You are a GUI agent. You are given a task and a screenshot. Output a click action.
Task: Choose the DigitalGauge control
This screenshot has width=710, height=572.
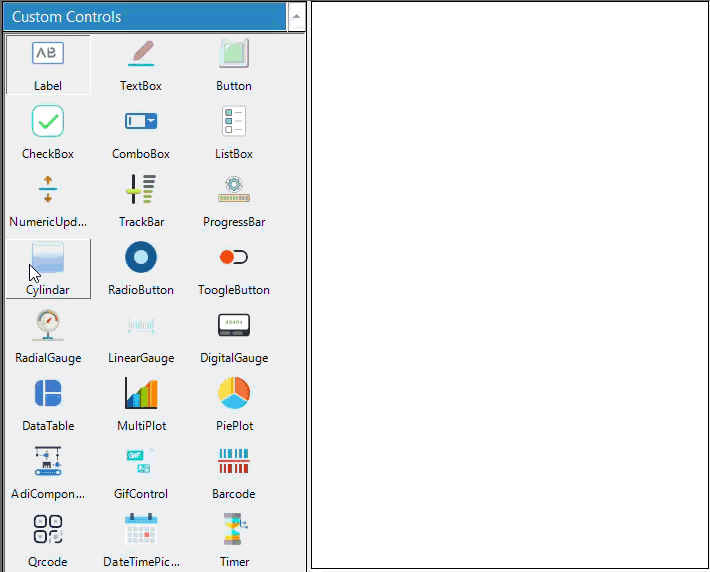[x=234, y=336]
